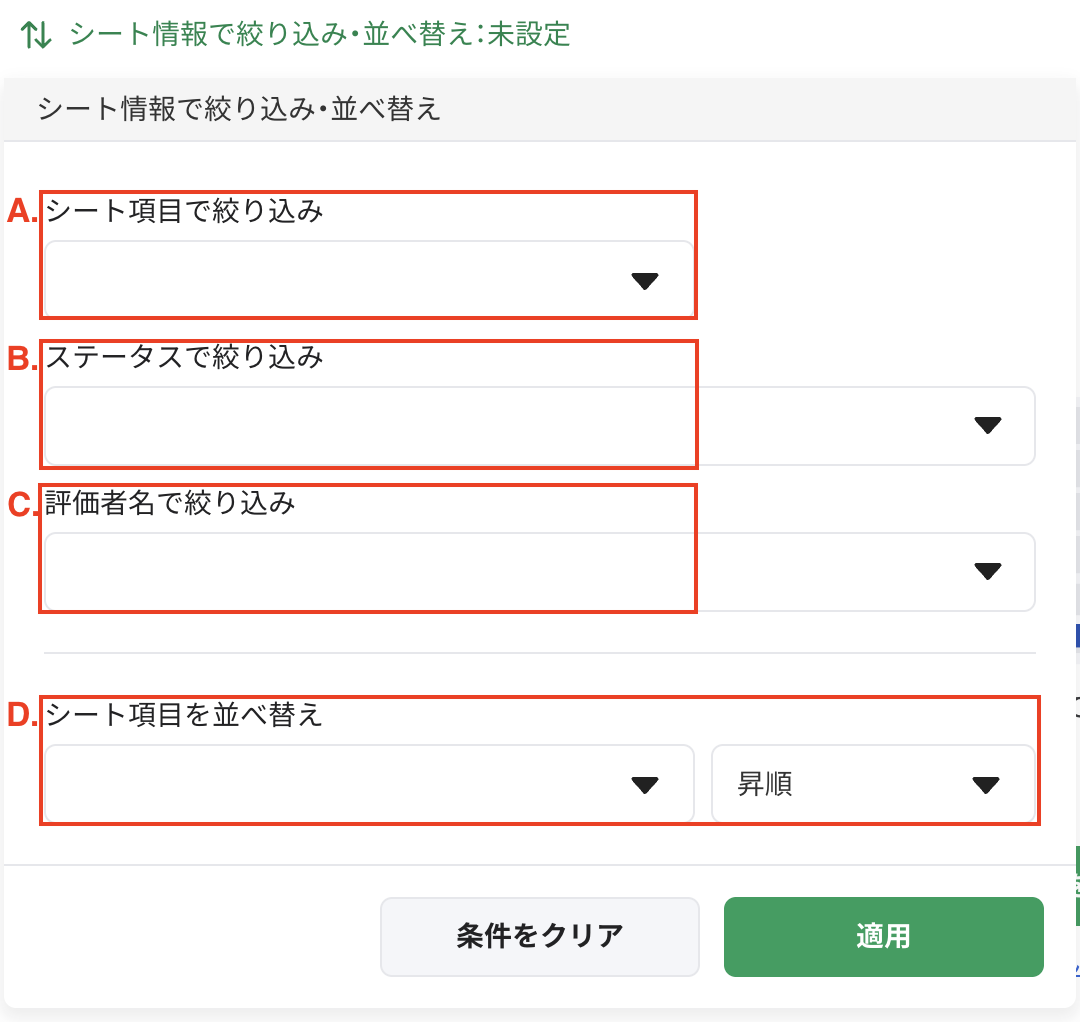Click the up-down sort arrows icon
The height and width of the screenshot is (1022, 1080).
coord(37,35)
